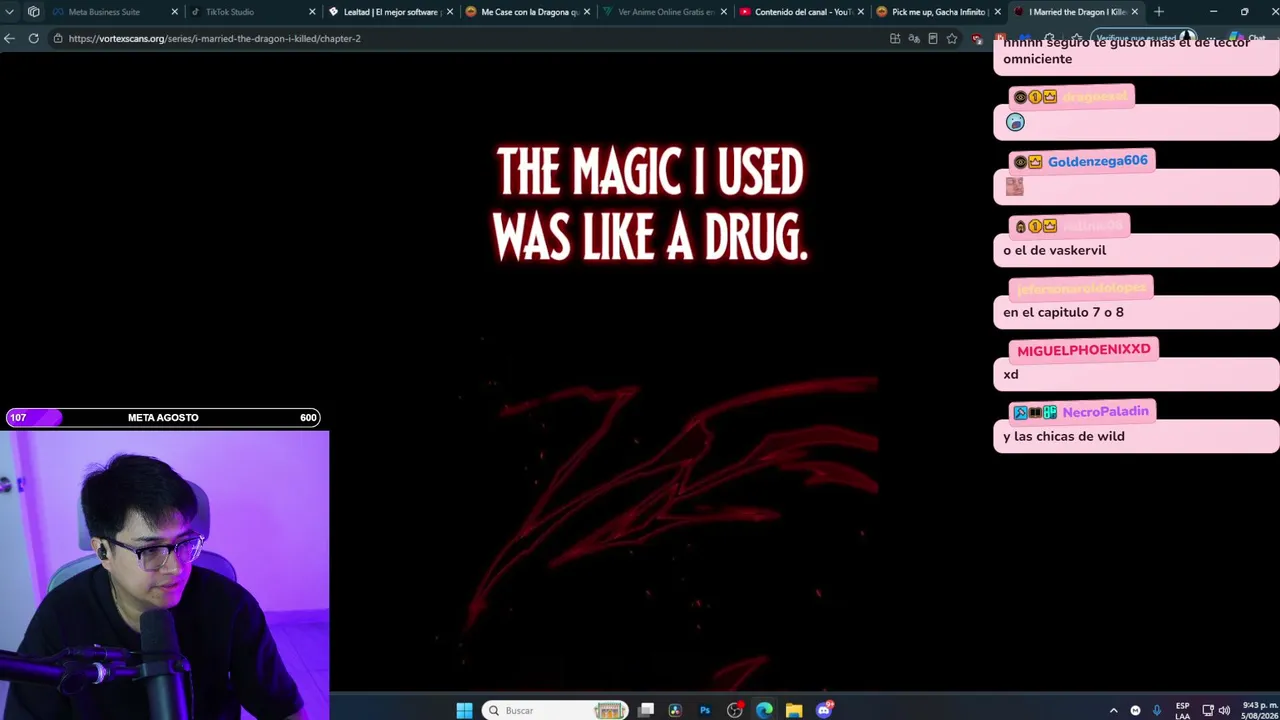Open Task View from the taskbar
The image size is (1280, 720).
[x=646, y=710]
